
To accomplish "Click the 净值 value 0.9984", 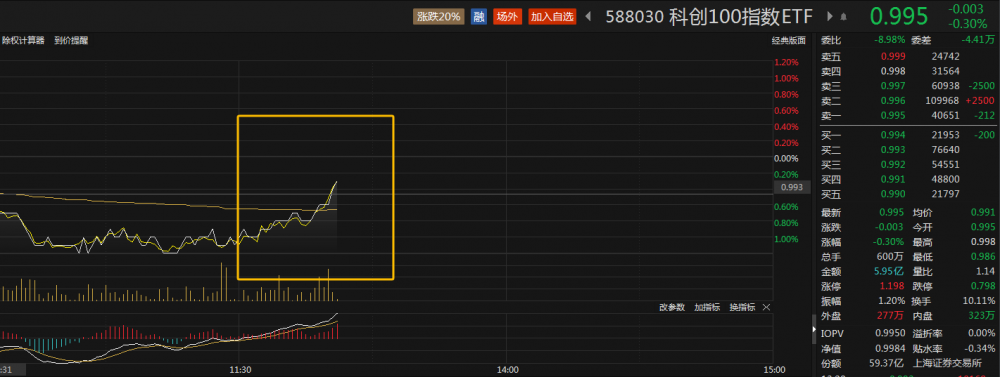I will pos(891,348).
